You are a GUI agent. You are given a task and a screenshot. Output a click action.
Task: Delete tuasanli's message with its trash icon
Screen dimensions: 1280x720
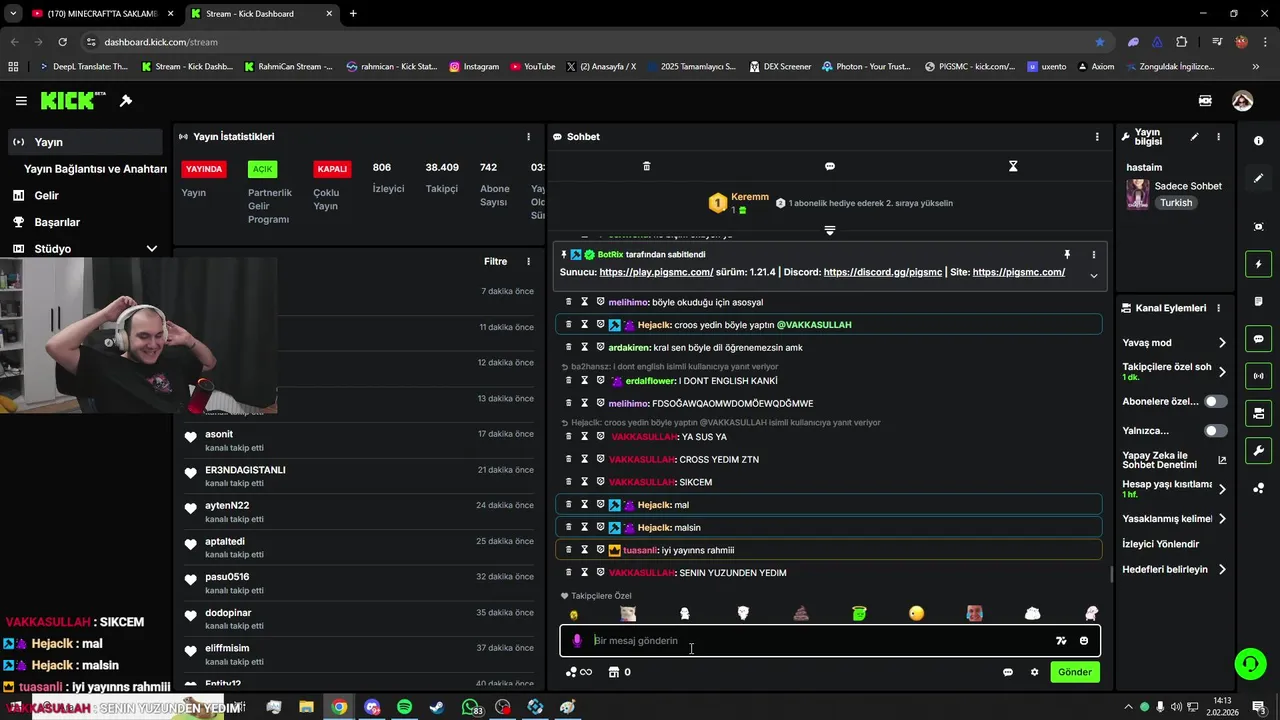(x=569, y=550)
